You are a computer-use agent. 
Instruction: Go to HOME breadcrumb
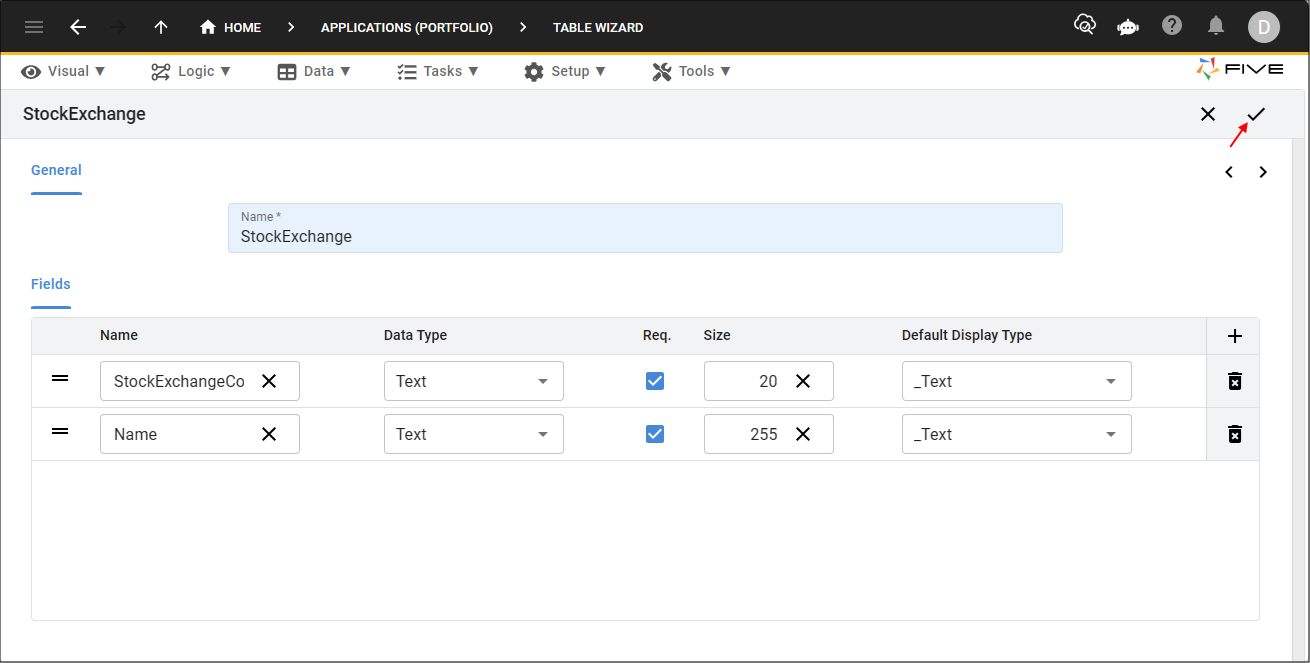tap(231, 27)
